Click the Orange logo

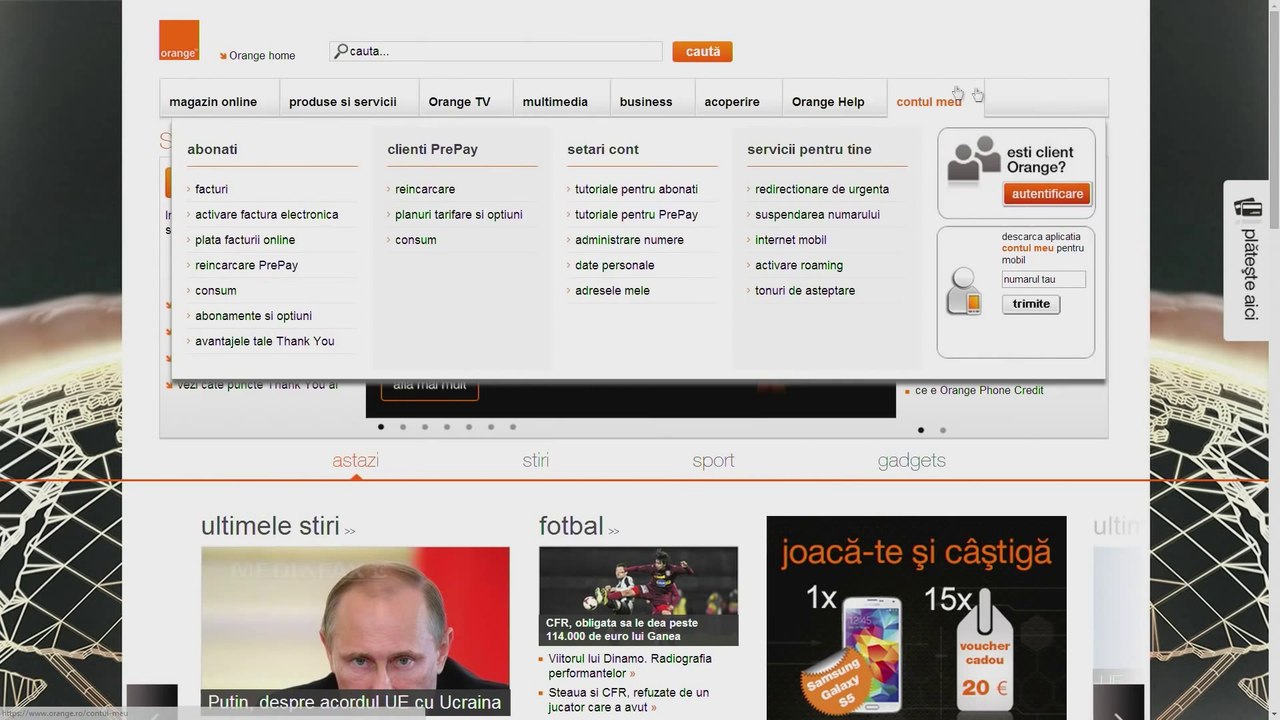[179, 40]
